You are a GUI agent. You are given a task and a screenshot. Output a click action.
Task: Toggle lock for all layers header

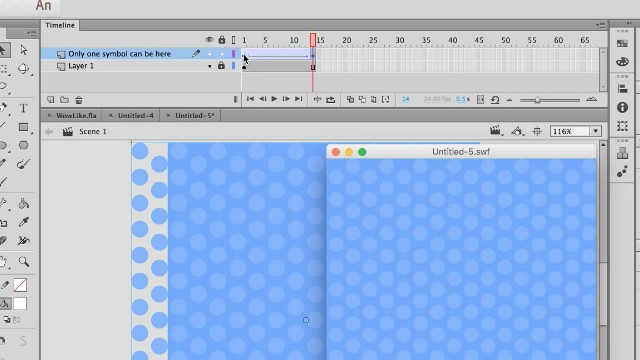coord(221,40)
